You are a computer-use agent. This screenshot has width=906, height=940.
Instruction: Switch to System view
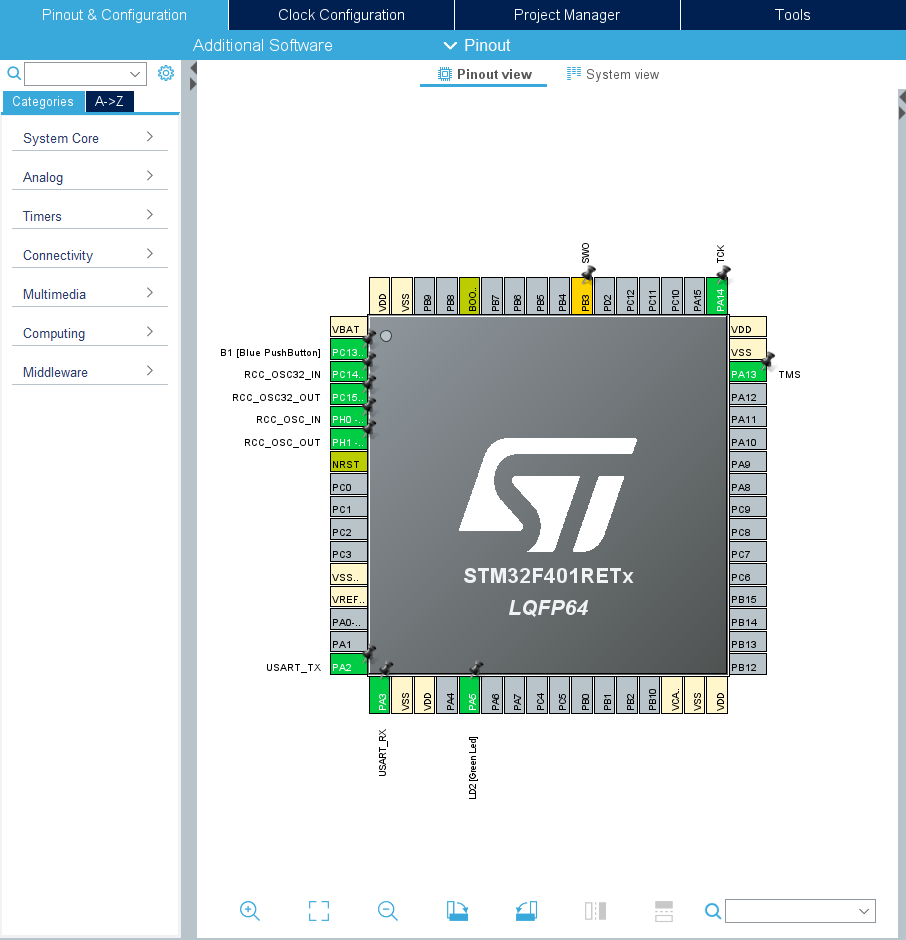point(612,74)
